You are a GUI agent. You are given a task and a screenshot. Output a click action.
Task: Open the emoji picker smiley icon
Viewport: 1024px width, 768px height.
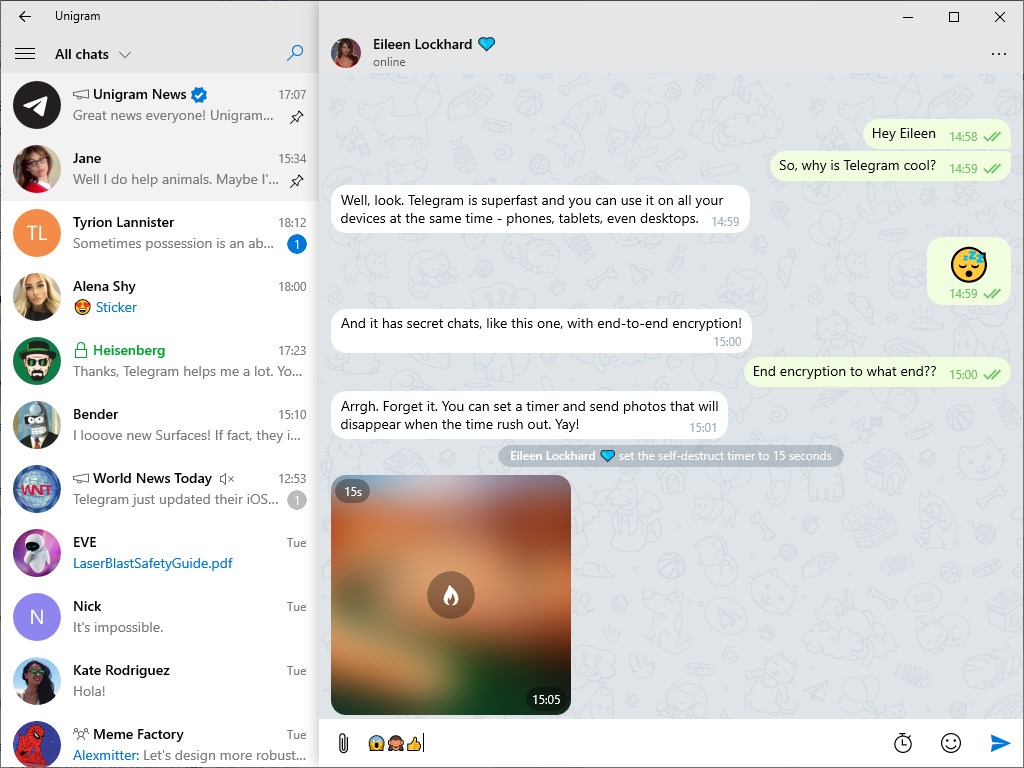pyautogui.click(x=951, y=743)
